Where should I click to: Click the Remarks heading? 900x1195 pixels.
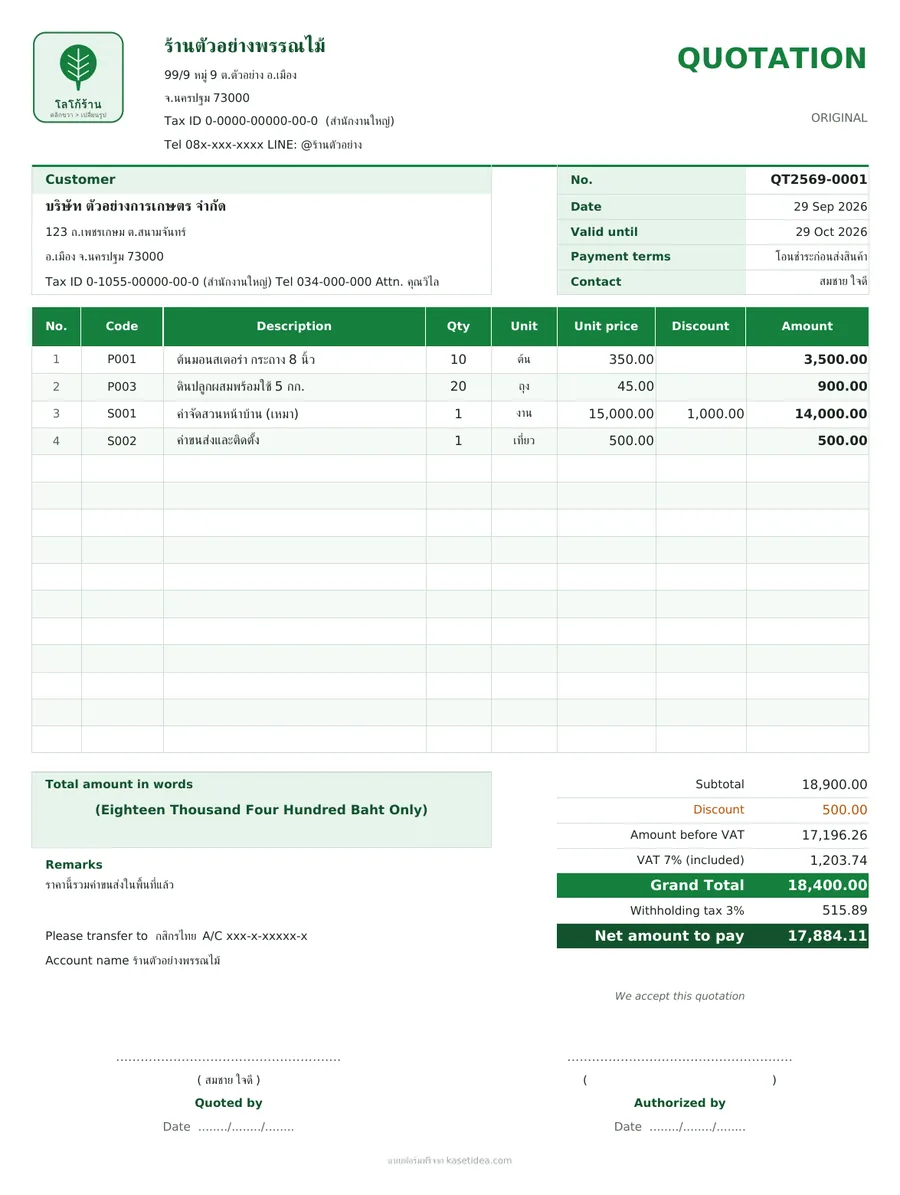(x=74, y=865)
